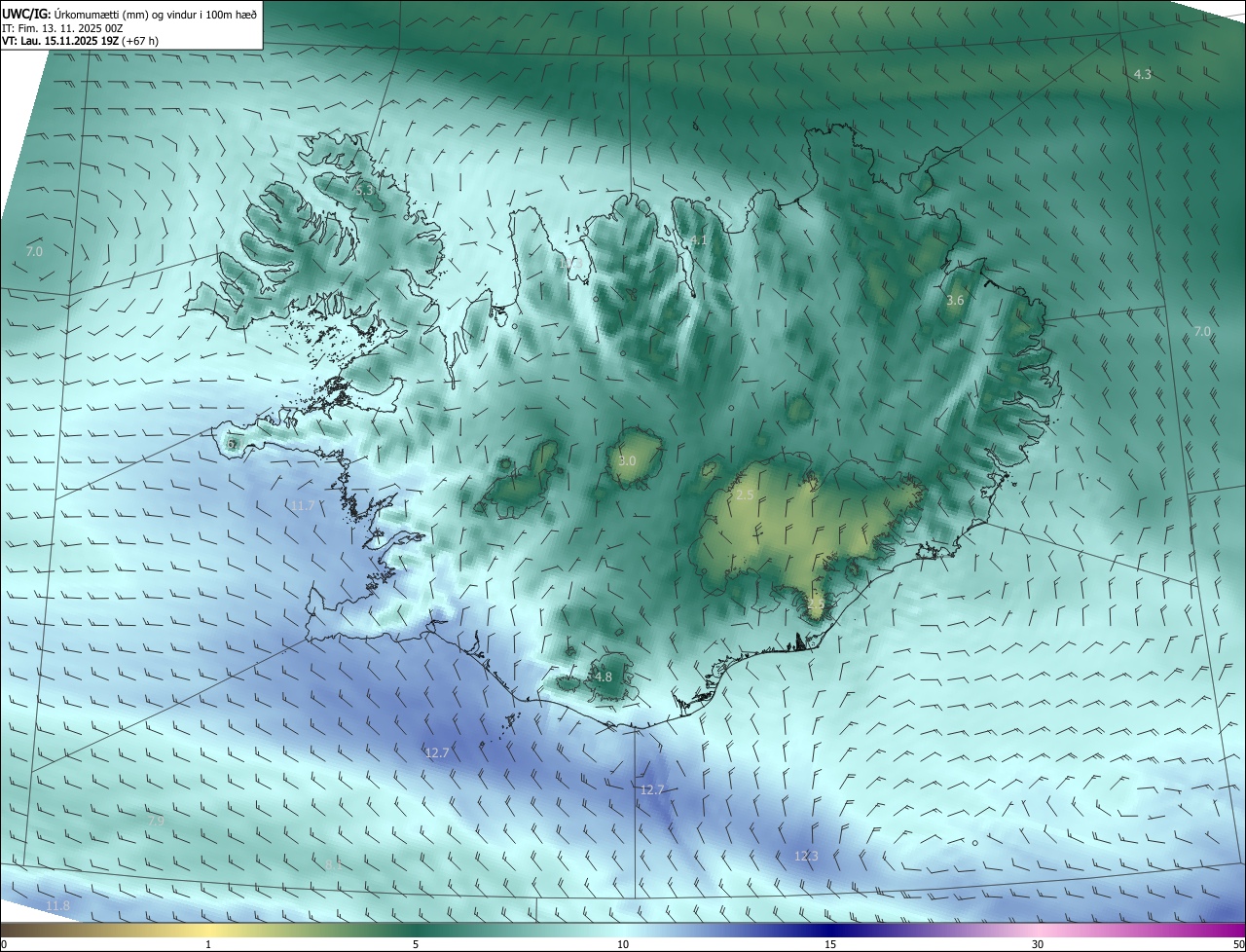Click the color scale tick label 1
The width and height of the screenshot is (1246, 952).
[x=208, y=945]
